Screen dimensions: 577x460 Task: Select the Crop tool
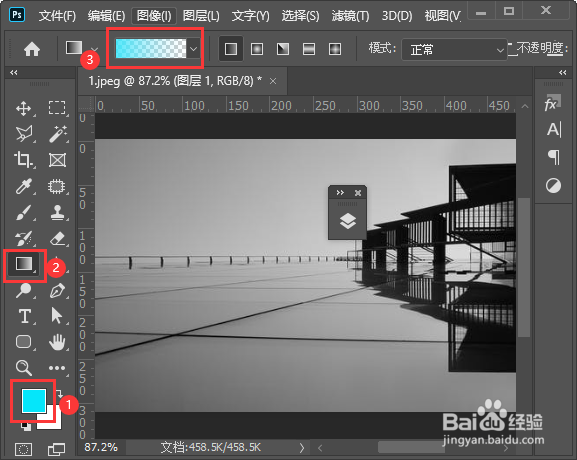coord(23,160)
